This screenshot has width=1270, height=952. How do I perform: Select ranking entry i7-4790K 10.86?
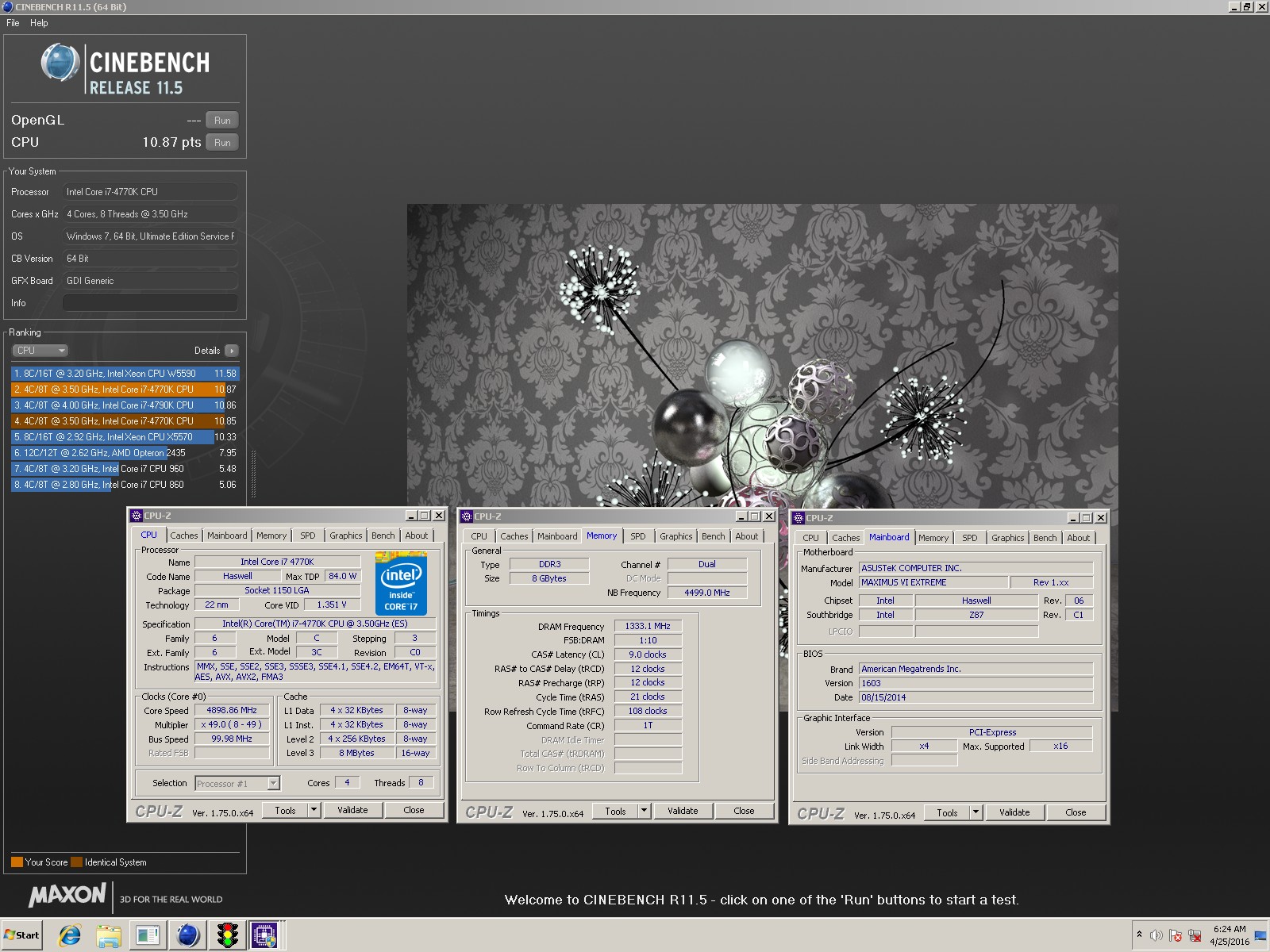[125, 405]
